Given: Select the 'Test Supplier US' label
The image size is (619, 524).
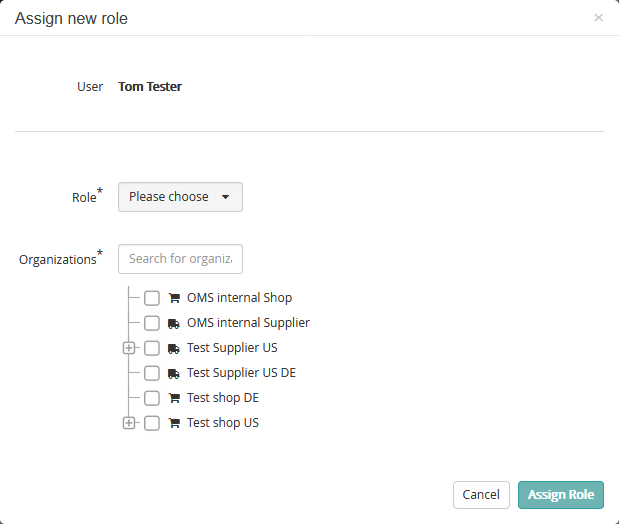Looking at the screenshot, I should 232,348.
